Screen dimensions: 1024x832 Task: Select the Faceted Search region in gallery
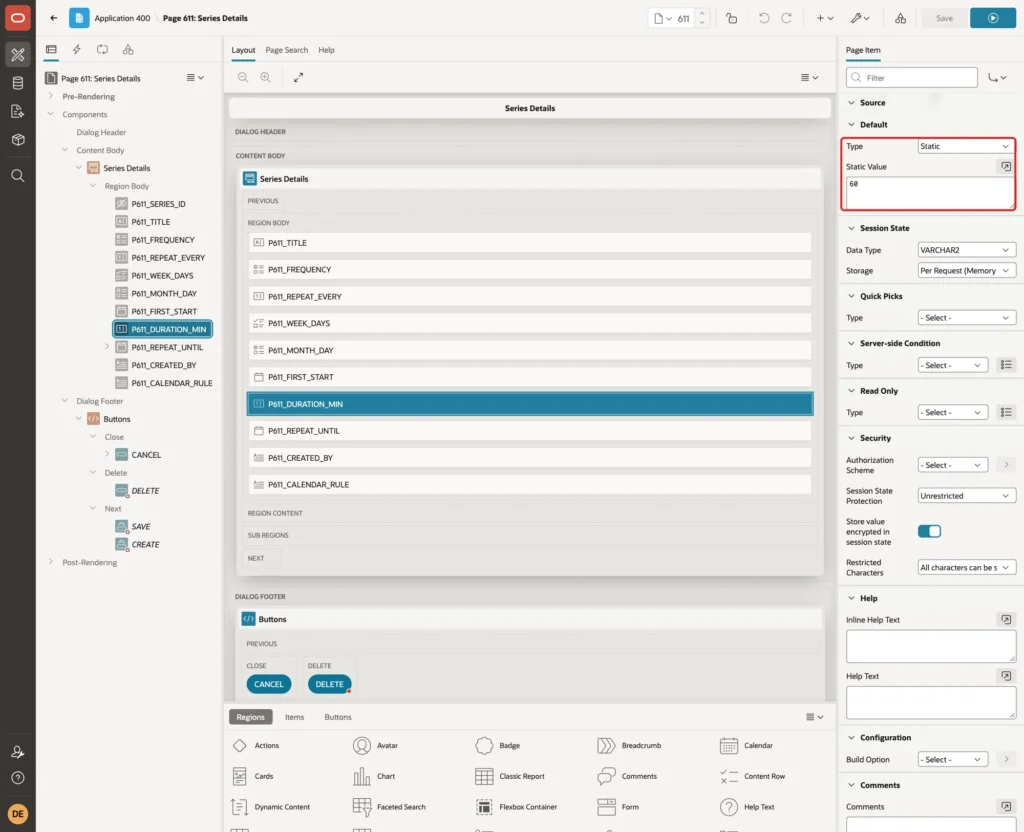[x=389, y=807]
